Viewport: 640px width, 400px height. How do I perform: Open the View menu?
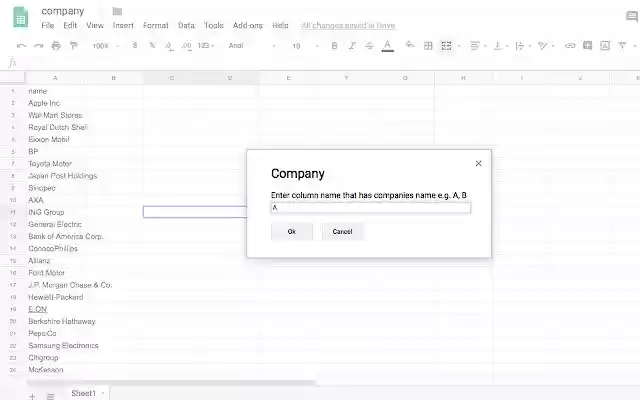pyautogui.click(x=95, y=25)
